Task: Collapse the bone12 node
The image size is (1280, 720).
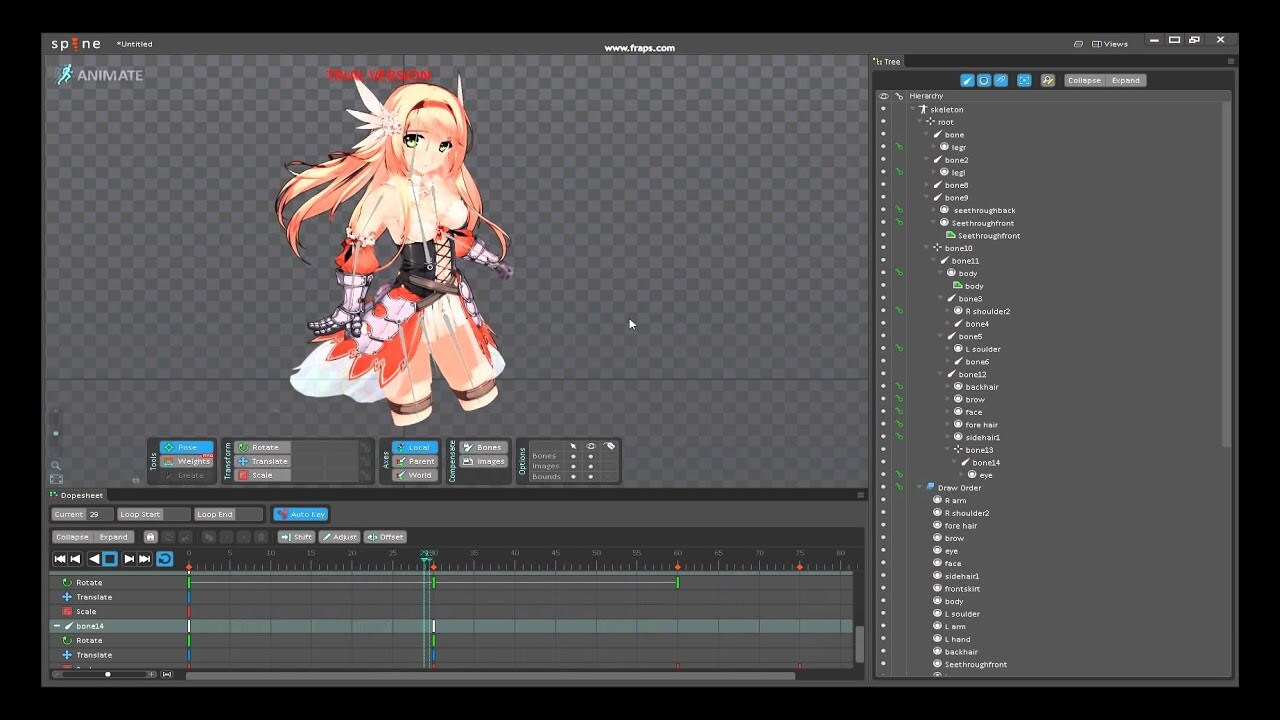Action: point(941,374)
